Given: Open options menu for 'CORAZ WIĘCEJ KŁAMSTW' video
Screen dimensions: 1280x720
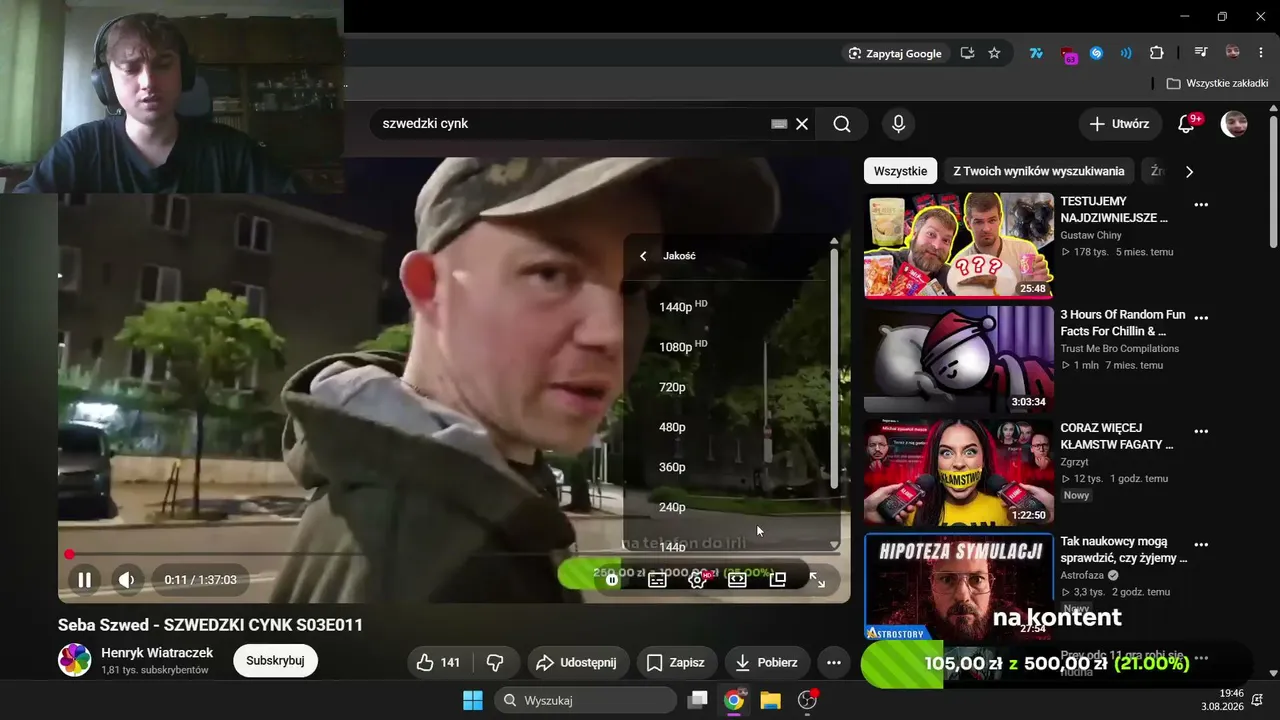Looking at the screenshot, I should pyautogui.click(x=1201, y=432).
